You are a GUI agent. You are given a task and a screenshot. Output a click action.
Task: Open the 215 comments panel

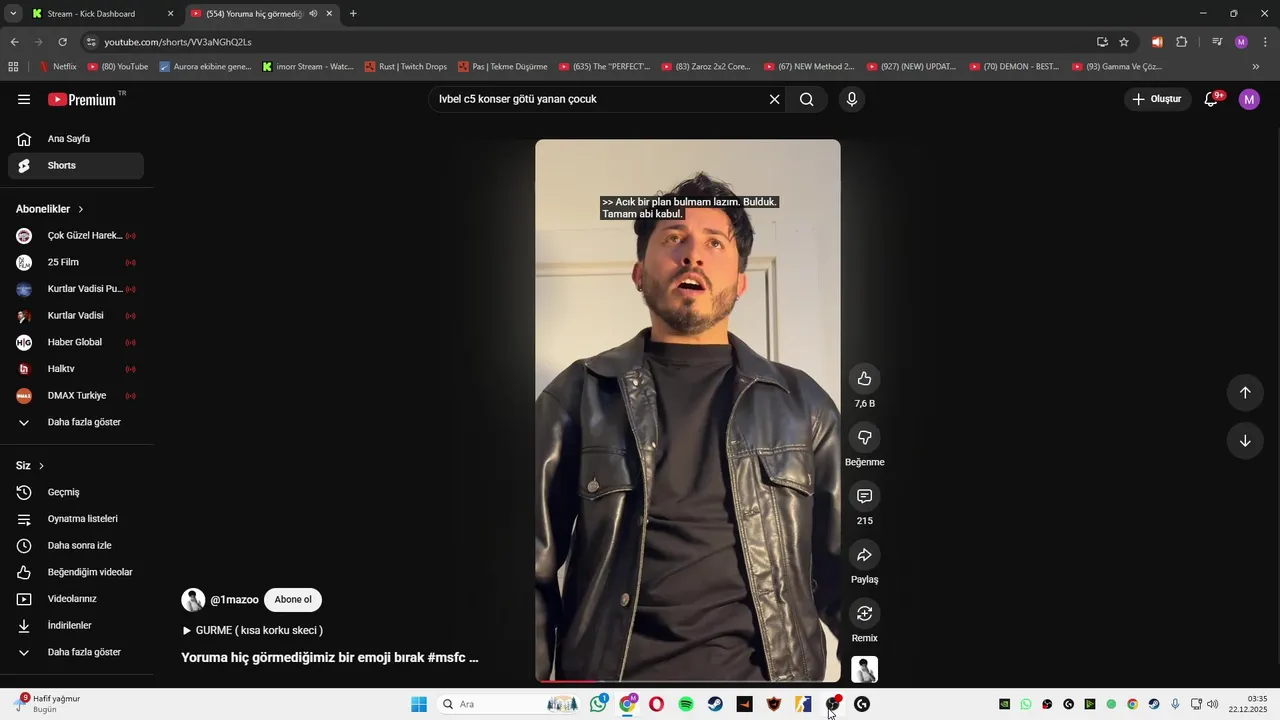coord(865,496)
